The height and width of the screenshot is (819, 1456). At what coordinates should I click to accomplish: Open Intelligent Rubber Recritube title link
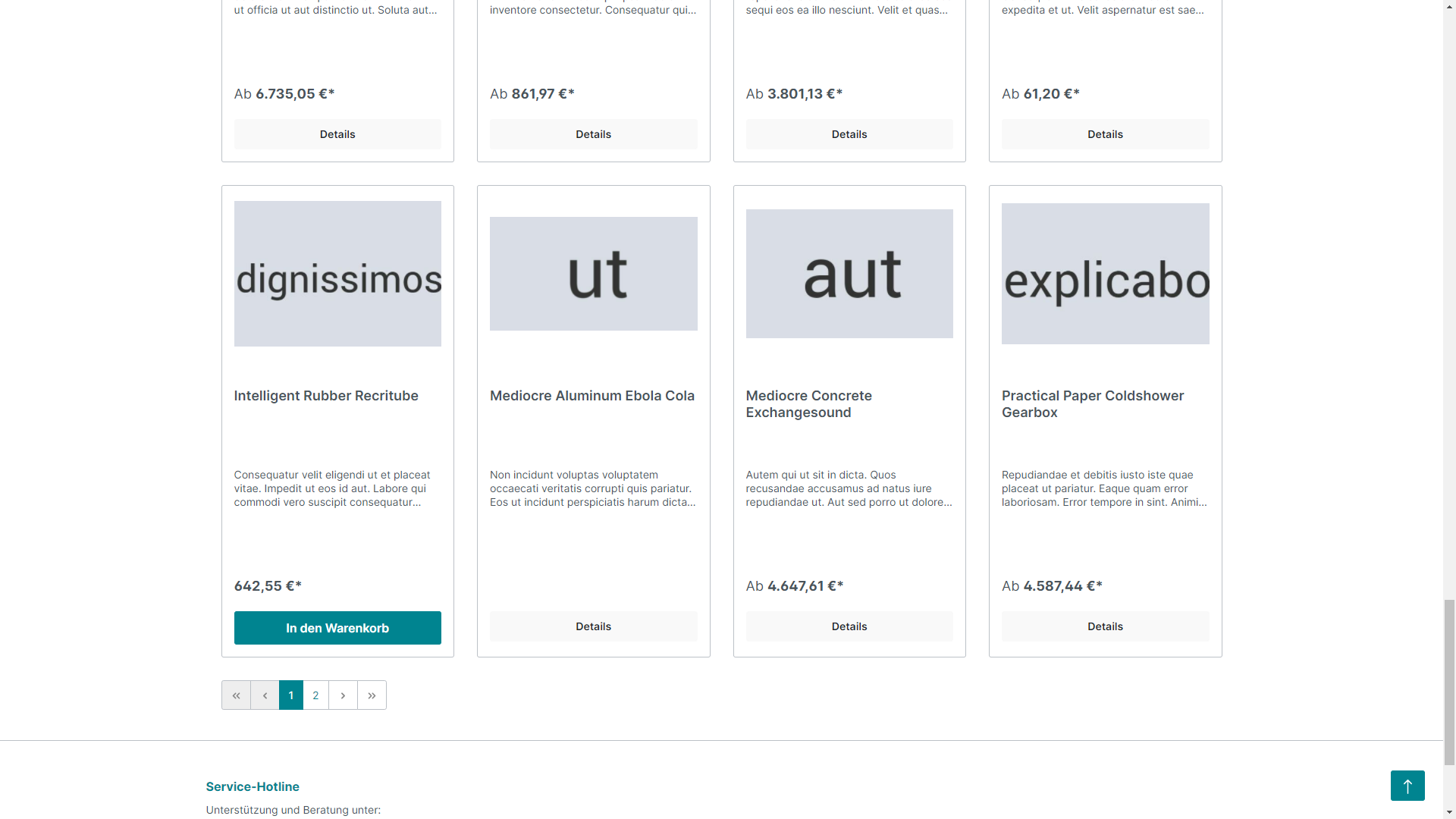[326, 396]
